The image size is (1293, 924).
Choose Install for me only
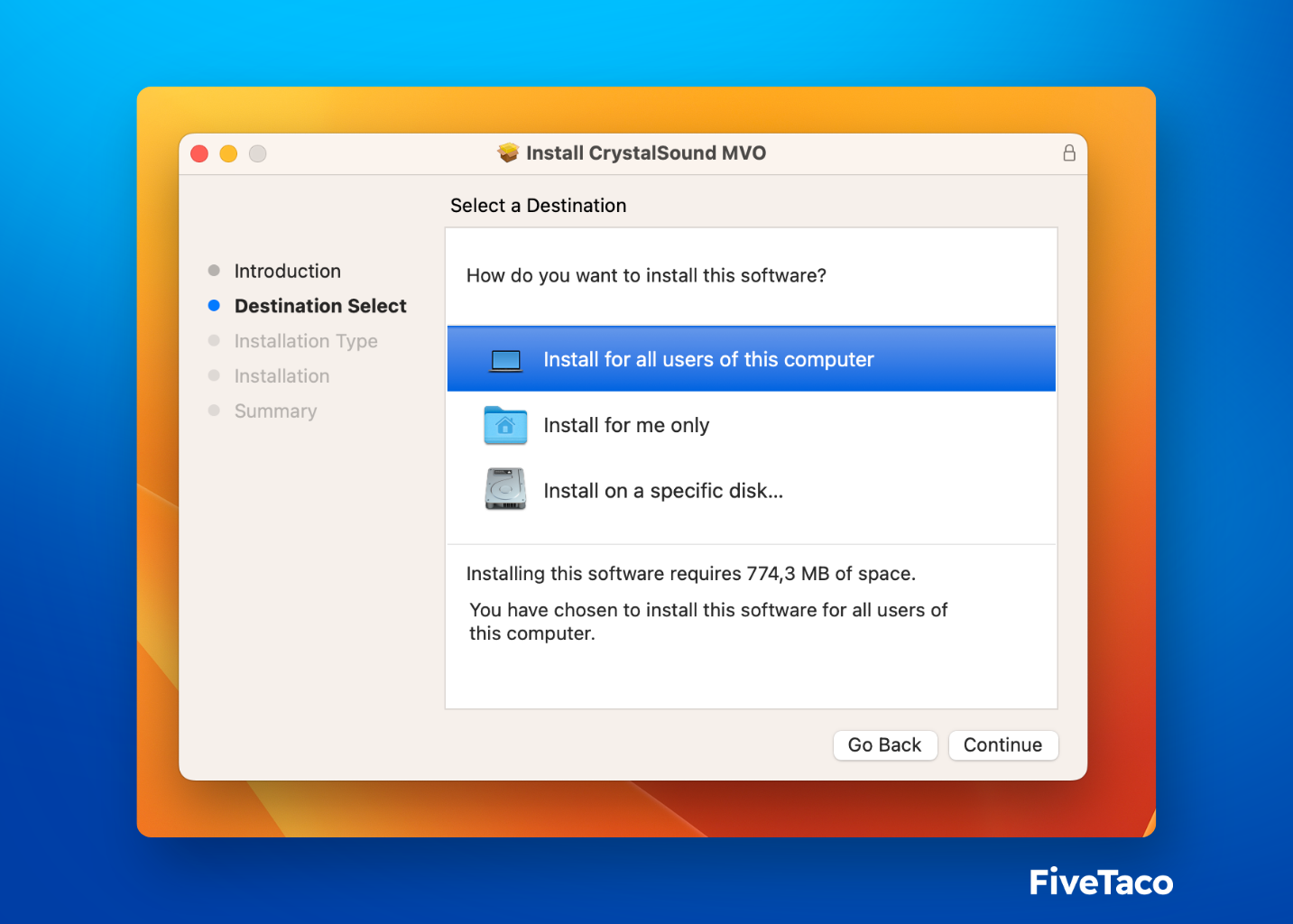point(751,425)
